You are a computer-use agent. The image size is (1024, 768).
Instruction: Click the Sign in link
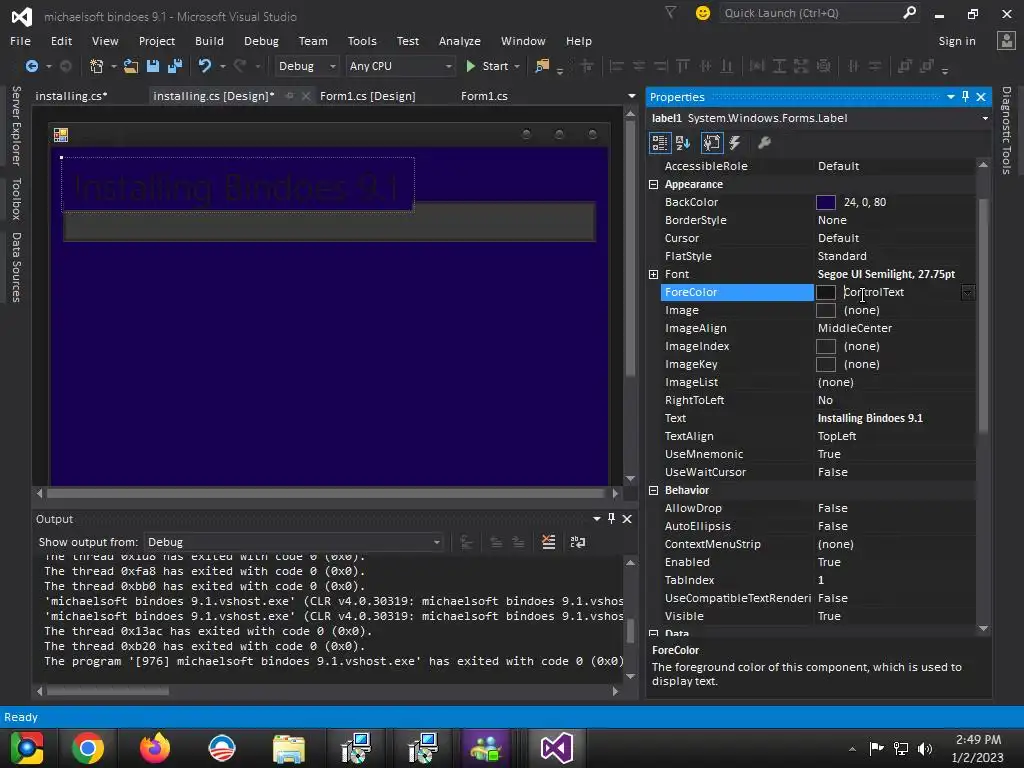957,41
